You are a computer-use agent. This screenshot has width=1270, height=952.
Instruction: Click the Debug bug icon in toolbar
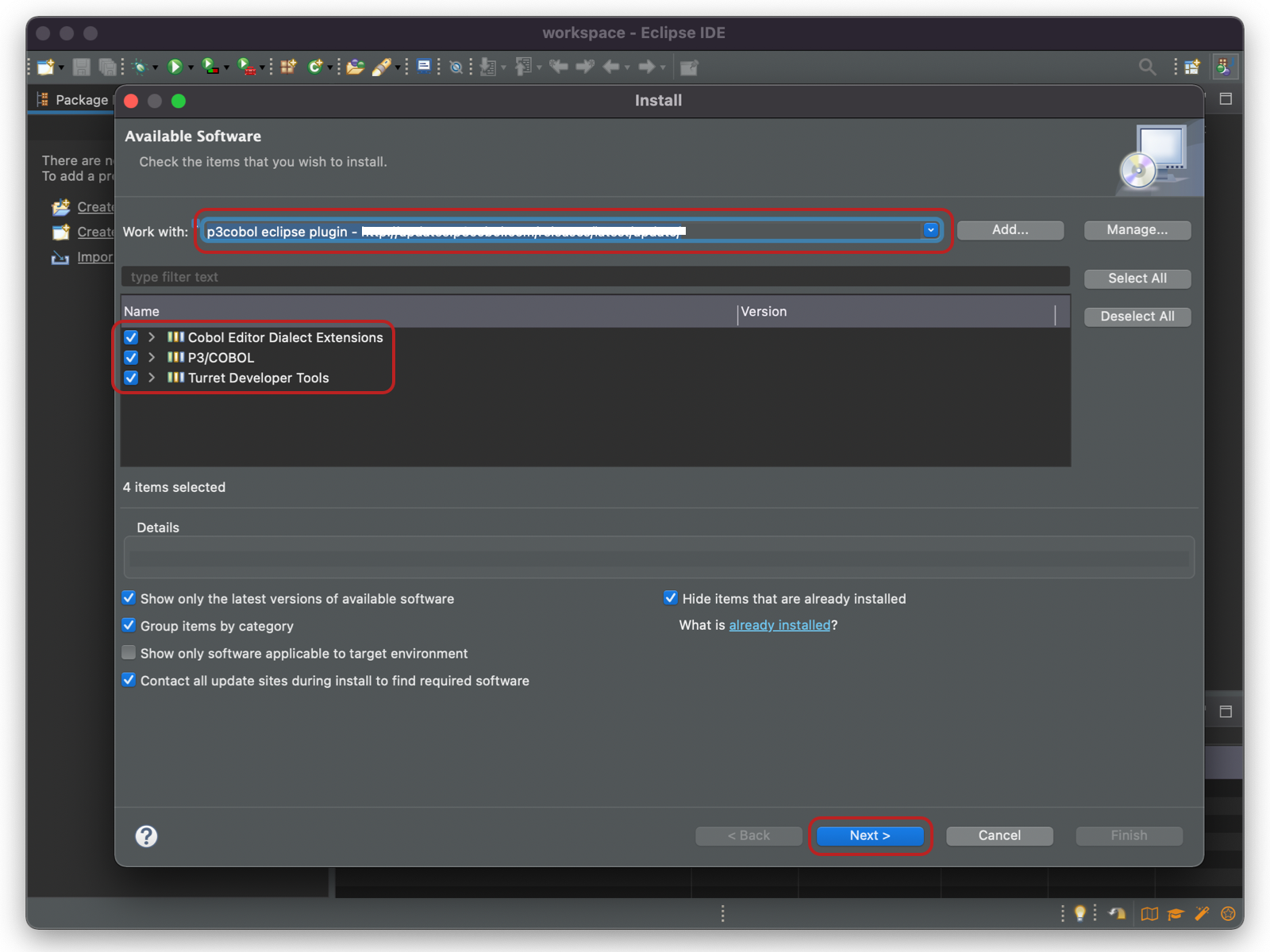click(x=140, y=67)
